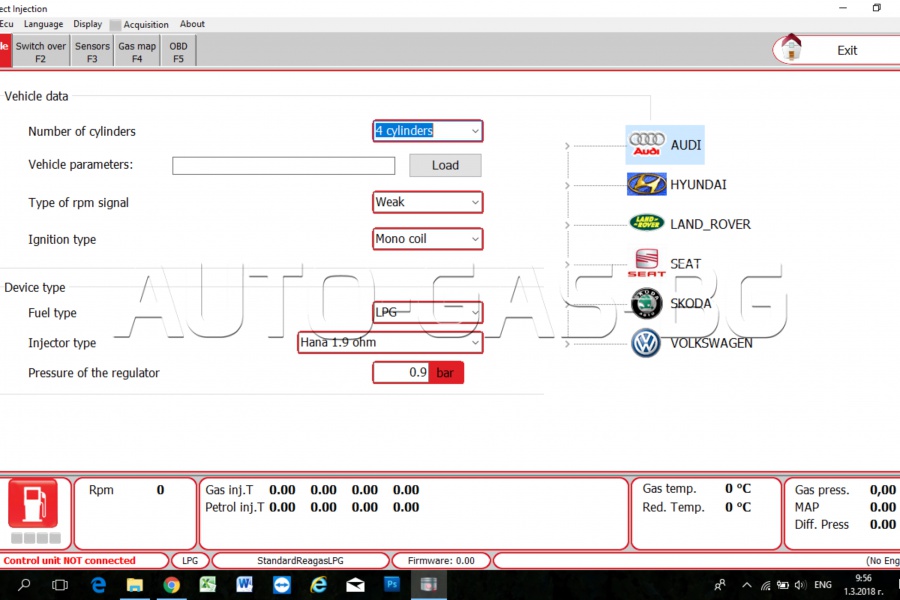900x600 pixels.
Task: Show hidden tray icons chevron
Action: point(747,585)
